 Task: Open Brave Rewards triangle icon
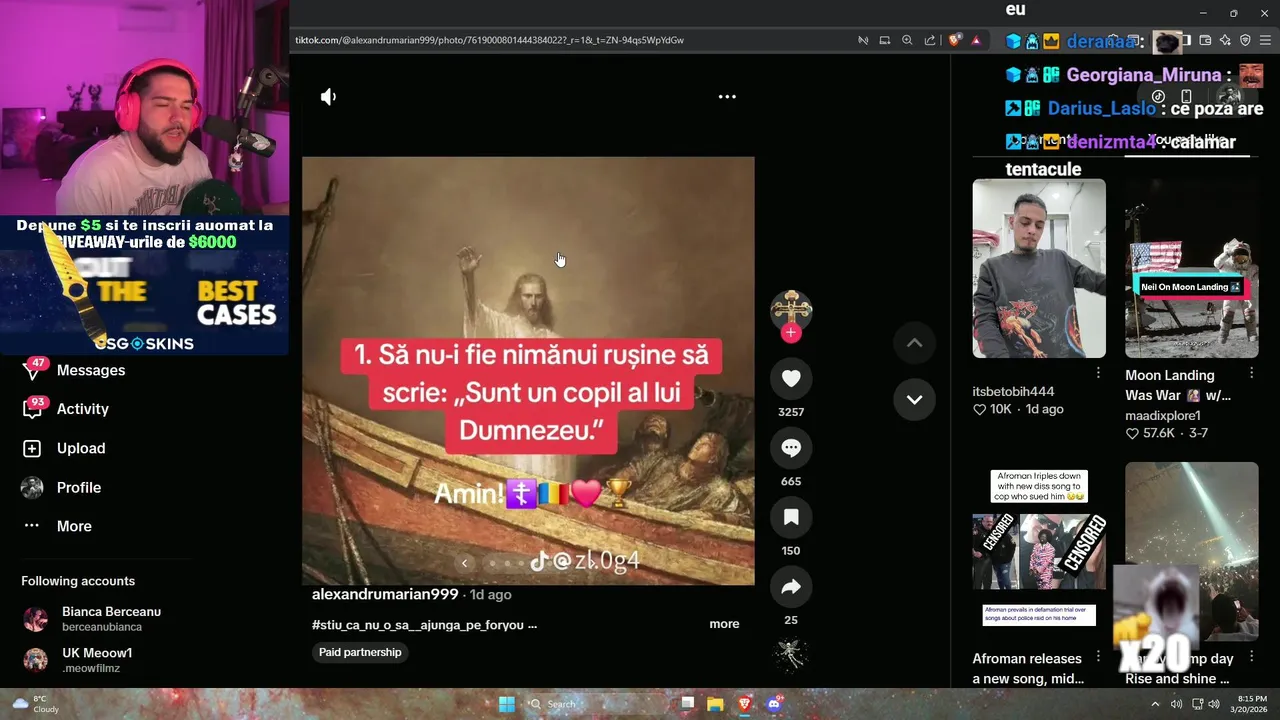pos(976,40)
